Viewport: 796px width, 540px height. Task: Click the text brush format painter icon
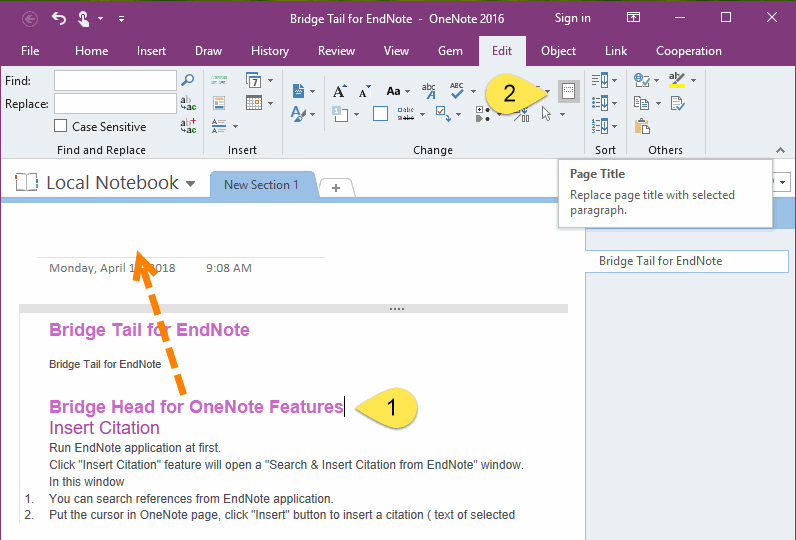[298, 114]
